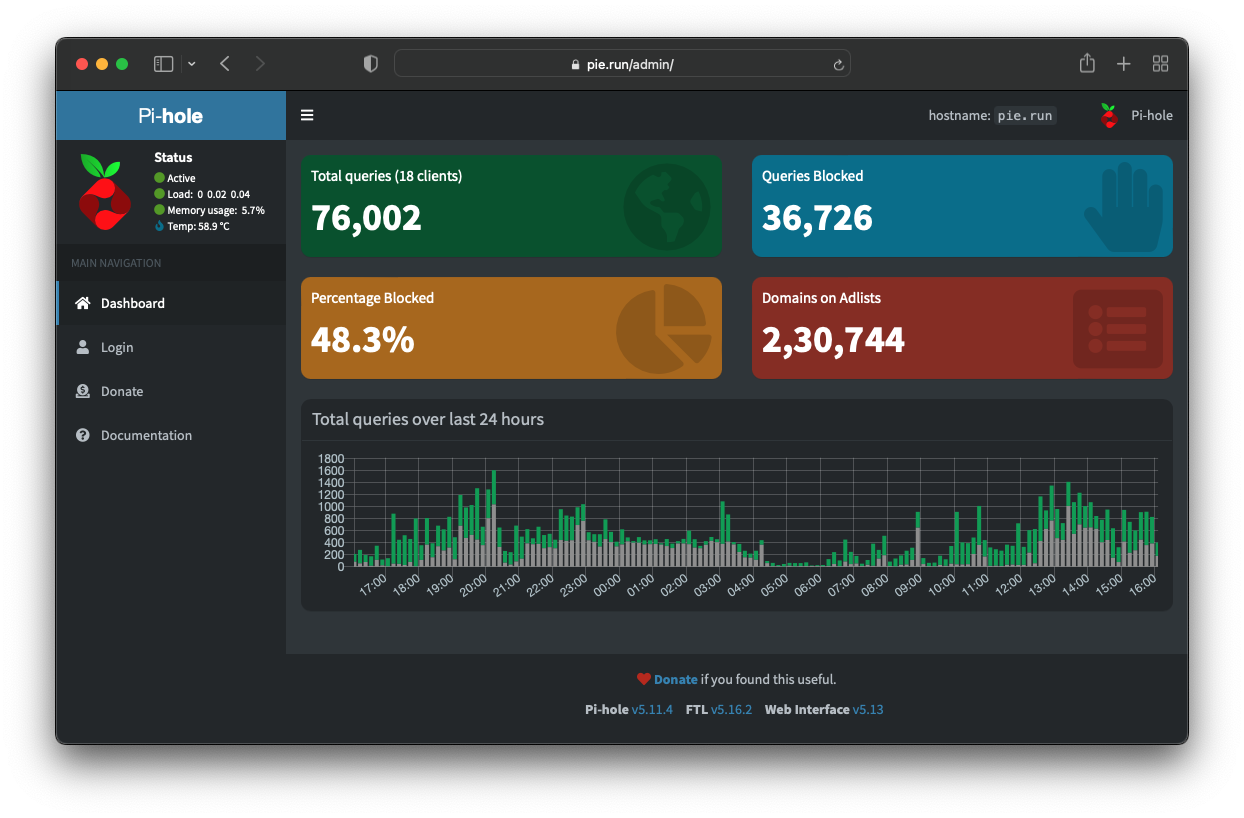Click the hand icon on Queries Blocked card
The height and width of the screenshot is (818, 1244).
point(1124,207)
